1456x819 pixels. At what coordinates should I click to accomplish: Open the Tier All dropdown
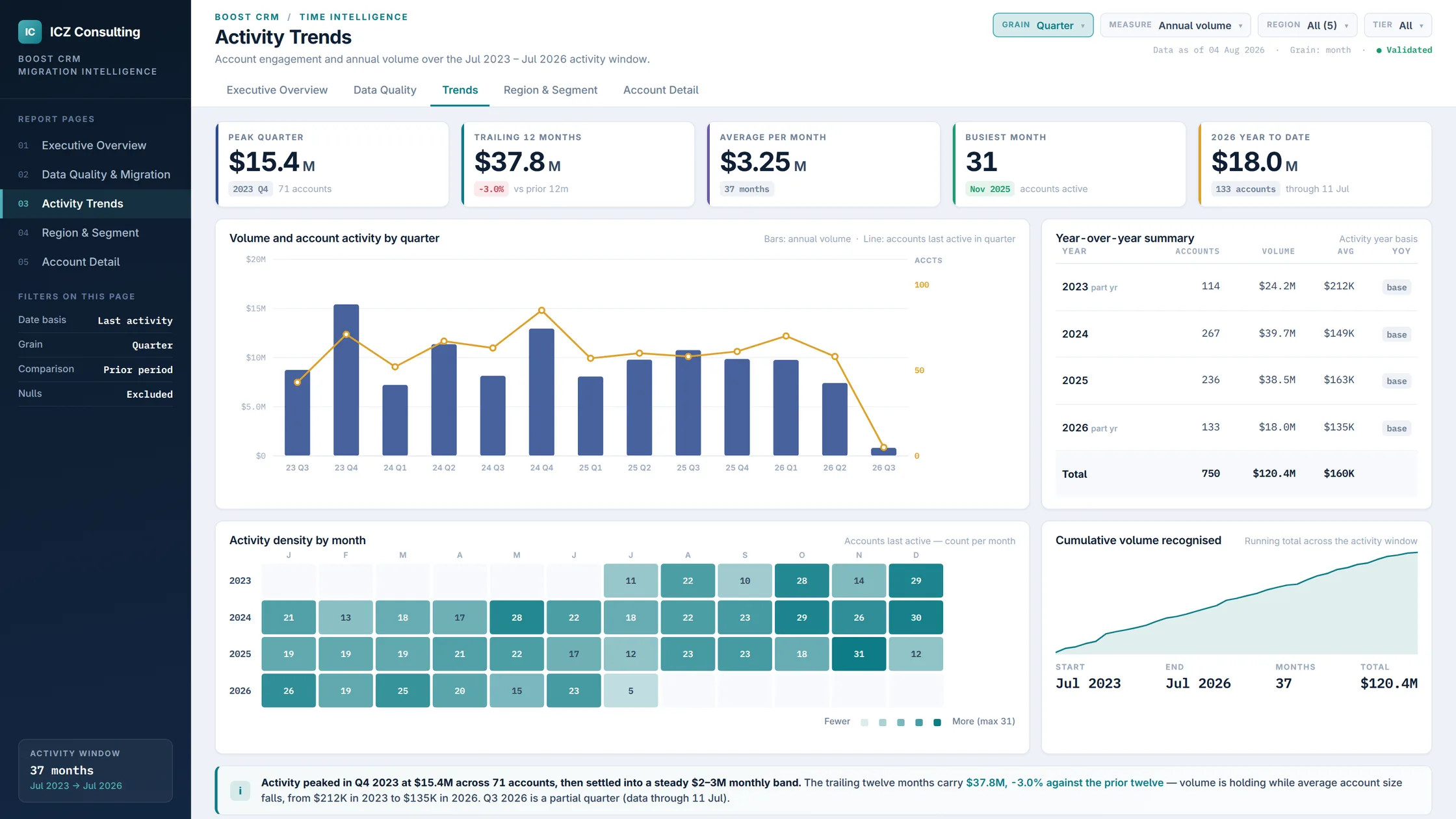click(1397, 25)
